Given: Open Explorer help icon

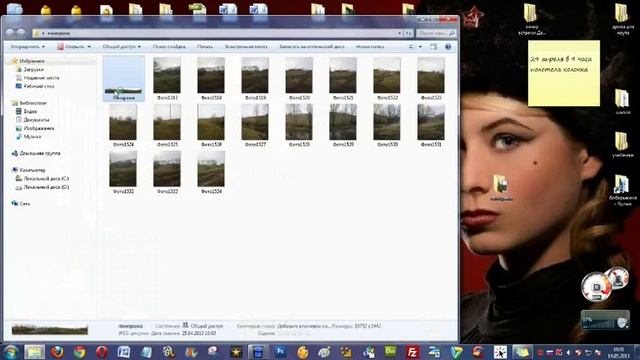Looking at the screenshot, I should pos(448,47).
